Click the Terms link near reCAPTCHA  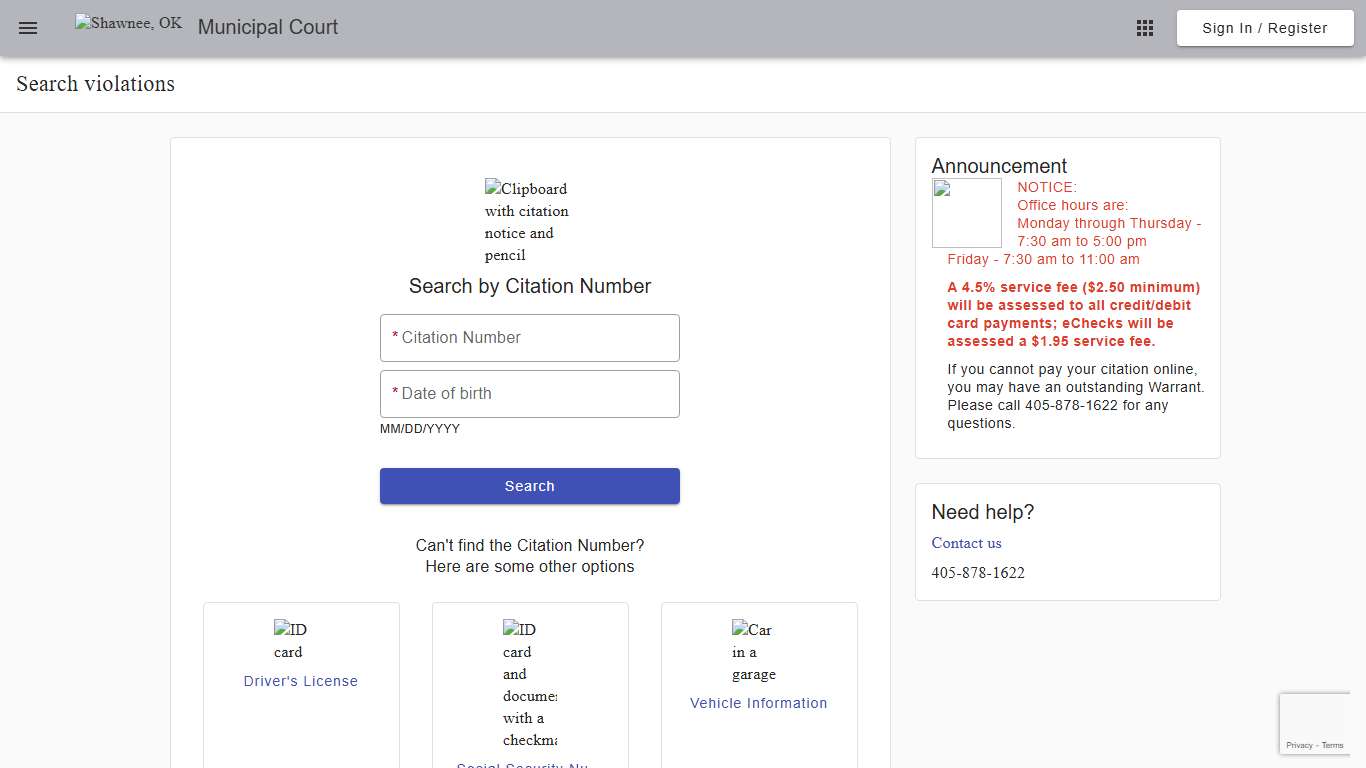pos(1332,745)
